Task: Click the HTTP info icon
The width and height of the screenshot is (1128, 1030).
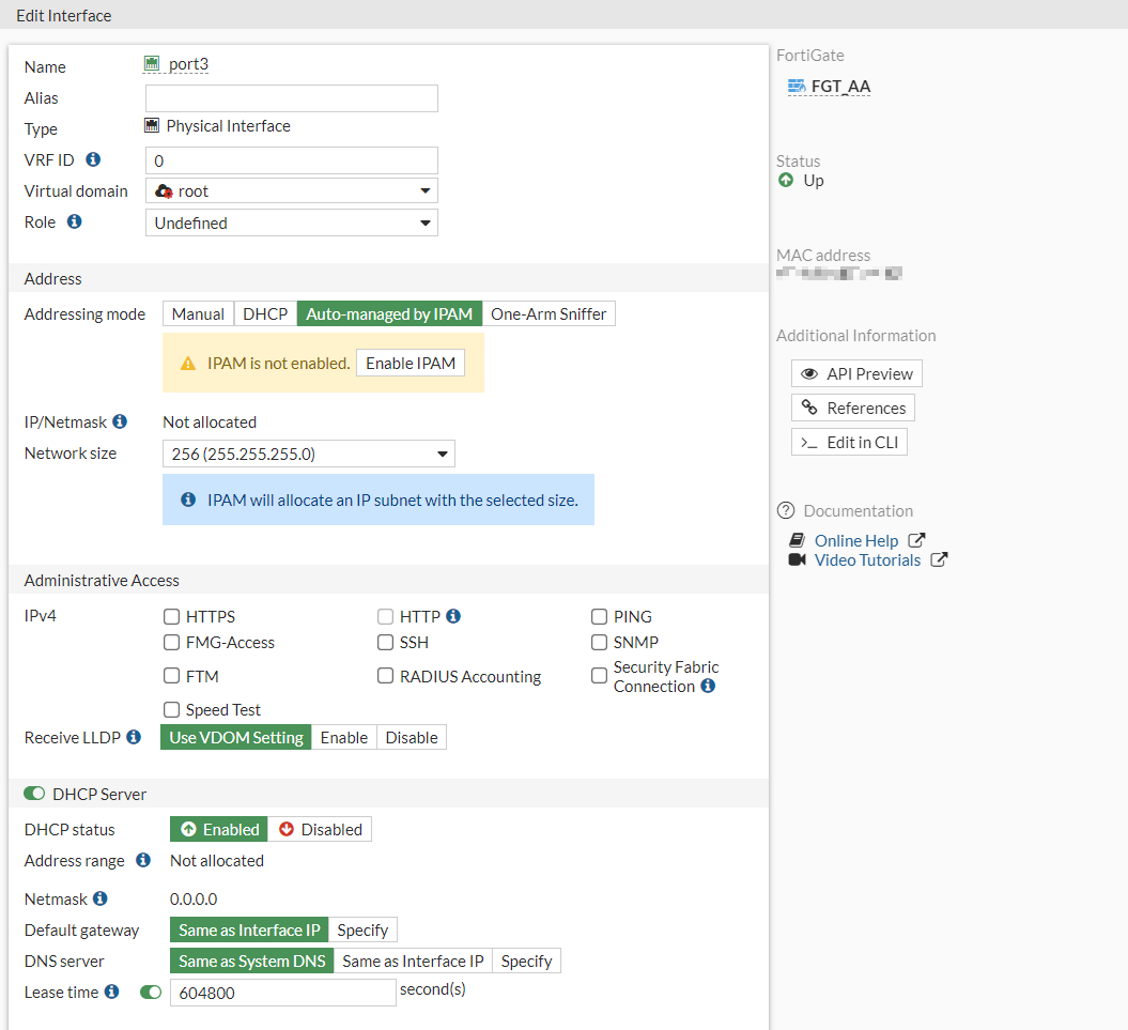Action: [x=453, y=616]
